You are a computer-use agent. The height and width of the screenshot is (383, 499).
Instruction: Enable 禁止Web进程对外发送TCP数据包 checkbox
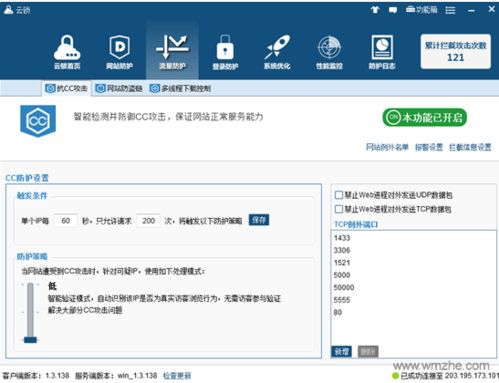339,209
